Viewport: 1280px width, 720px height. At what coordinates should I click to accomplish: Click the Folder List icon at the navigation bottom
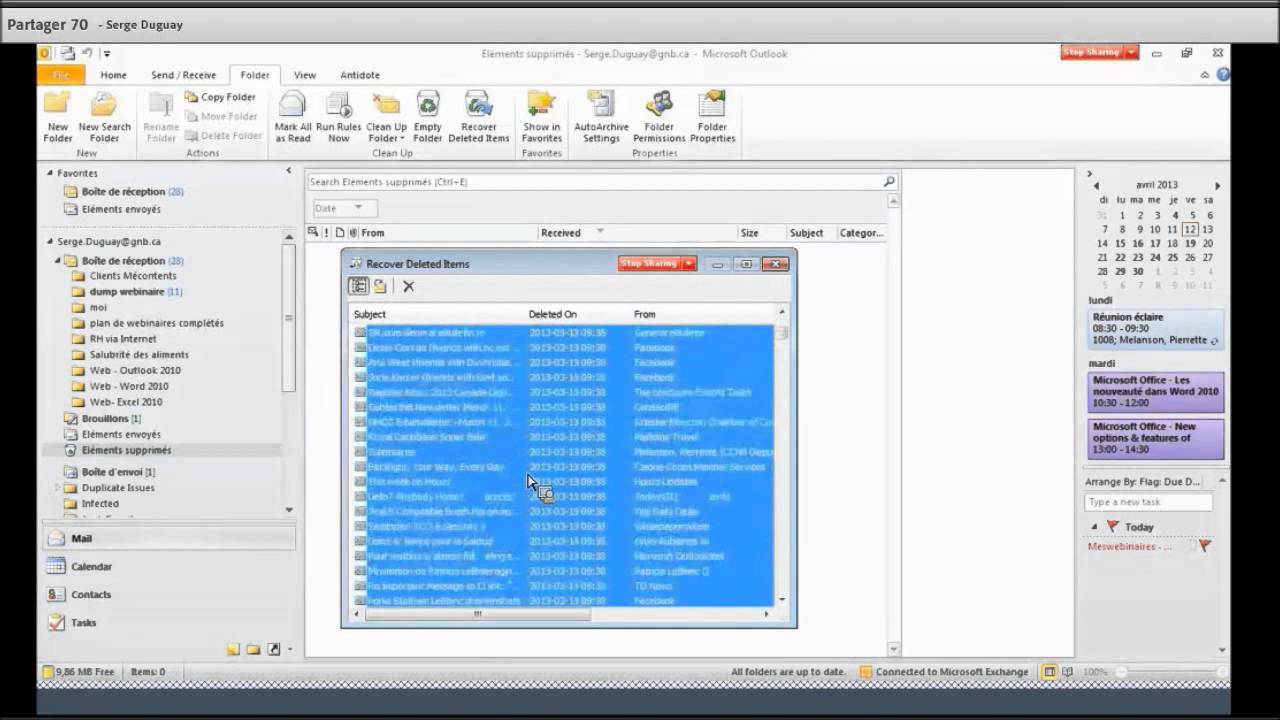coord(253,649)
